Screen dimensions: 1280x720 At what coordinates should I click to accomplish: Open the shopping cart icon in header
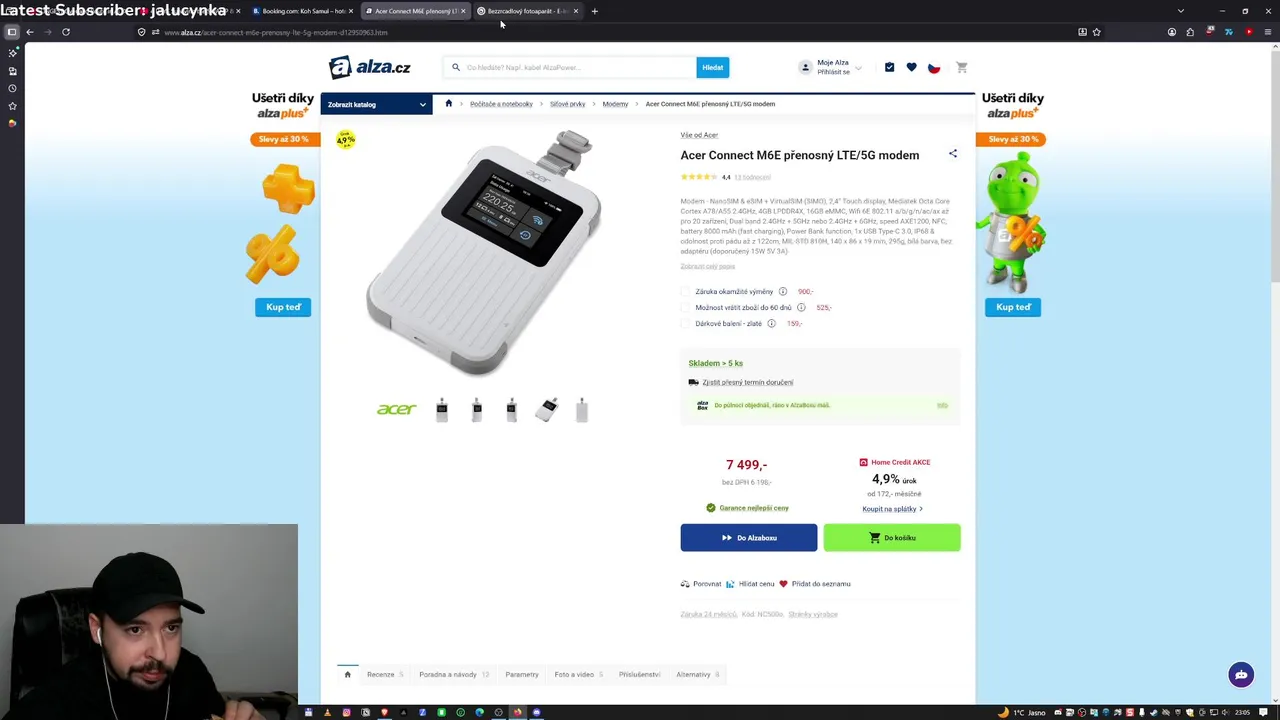click(x=962, y=67)
